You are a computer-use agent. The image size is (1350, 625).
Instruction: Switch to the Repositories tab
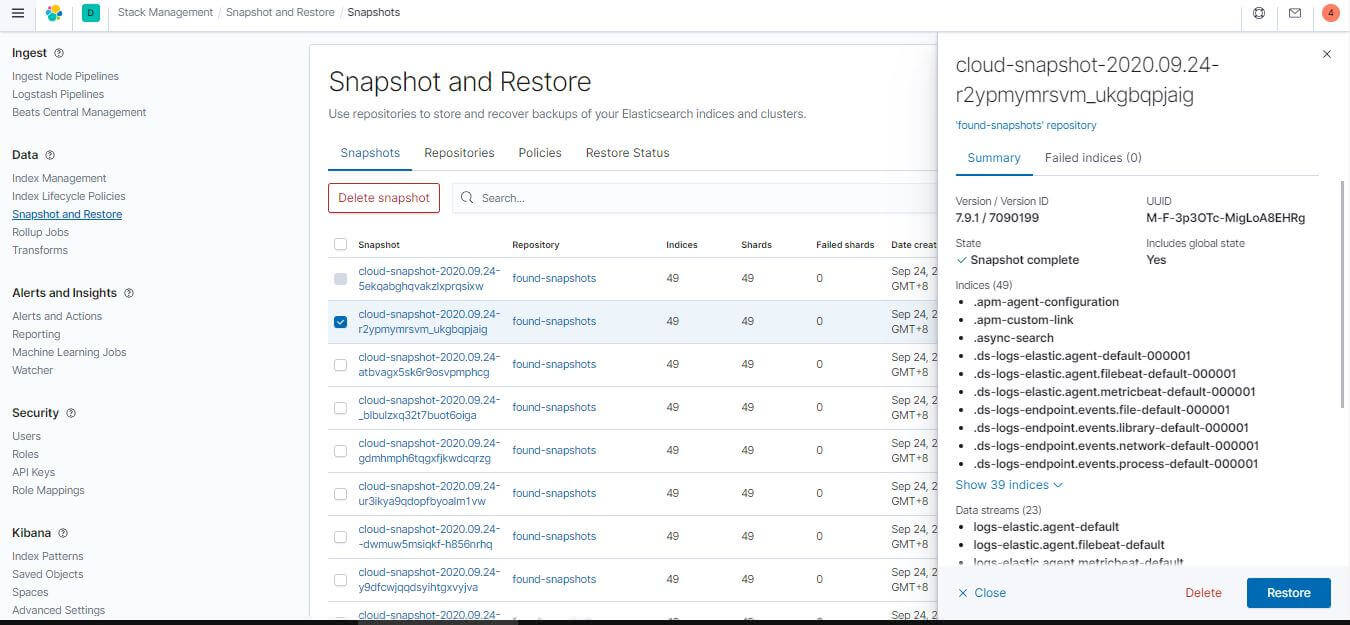(x=459, y=153)
